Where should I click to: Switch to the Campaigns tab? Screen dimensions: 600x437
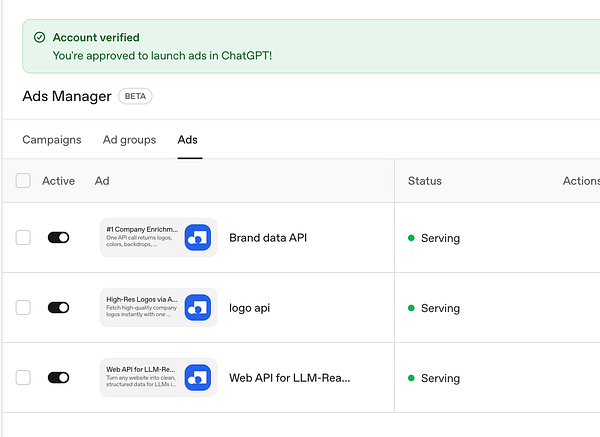click(x=52, y=140)
